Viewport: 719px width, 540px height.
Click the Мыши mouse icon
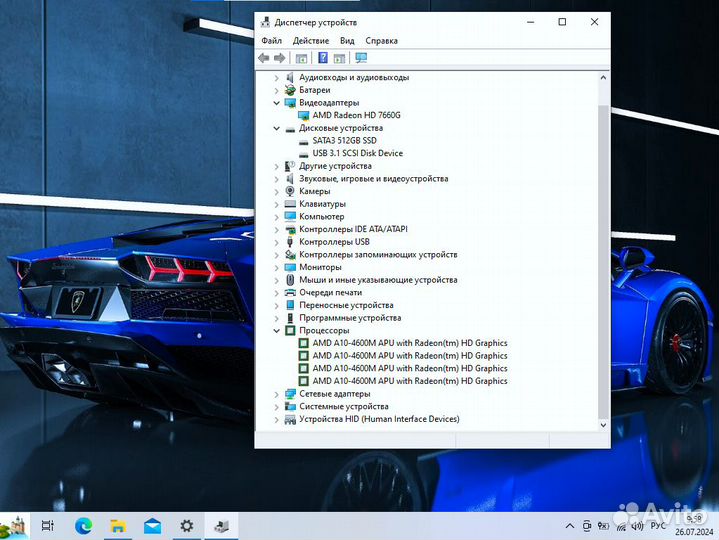pyautogui.click(x=290, y=280)
